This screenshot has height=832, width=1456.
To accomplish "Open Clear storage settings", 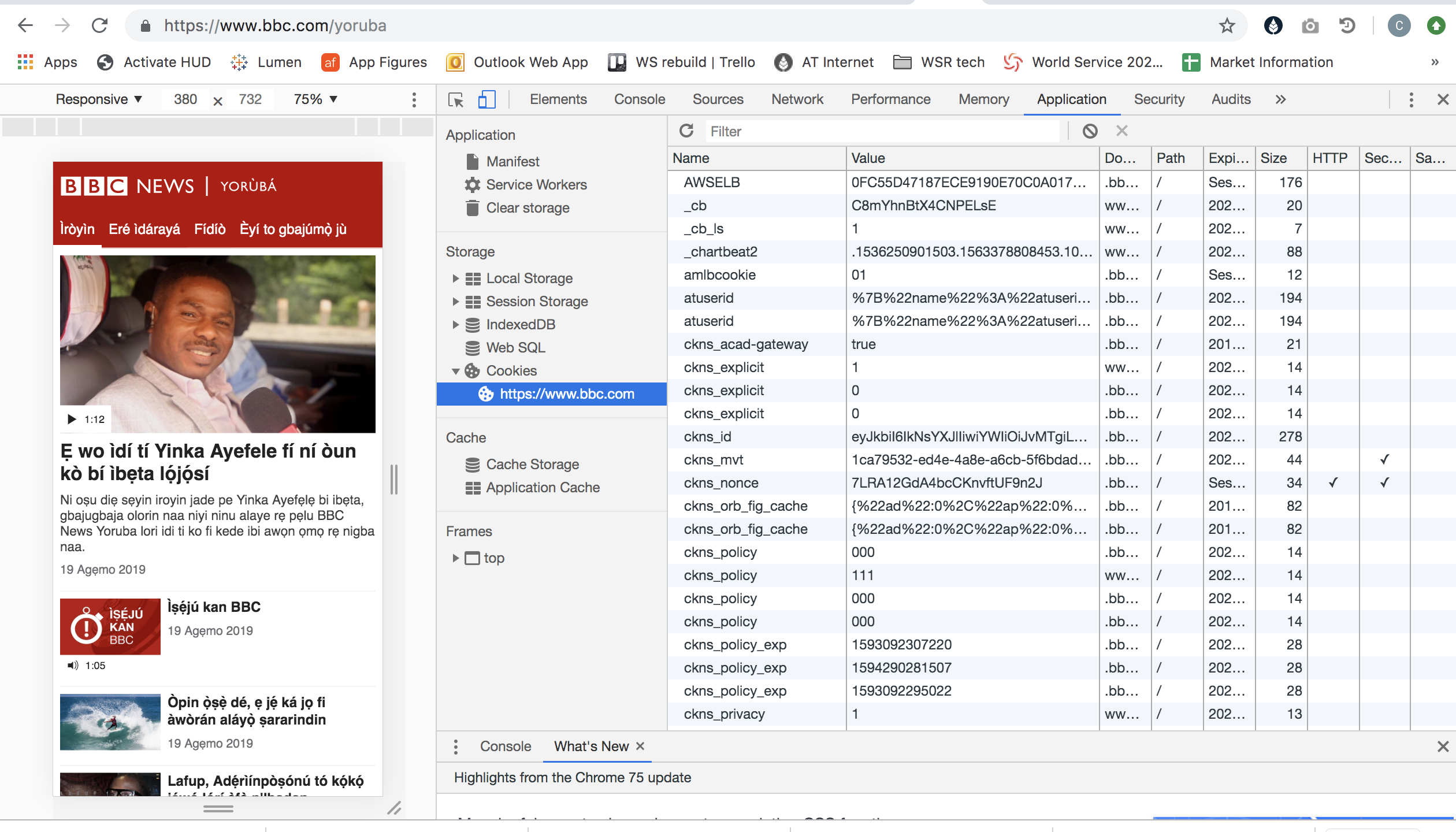I will [527, 207].
